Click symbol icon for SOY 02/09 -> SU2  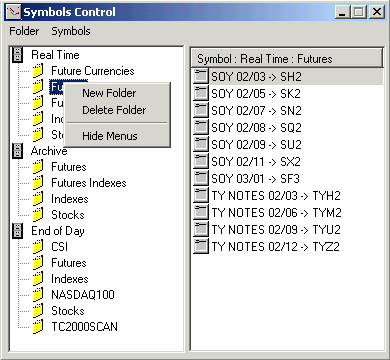(x=201, y=144)
